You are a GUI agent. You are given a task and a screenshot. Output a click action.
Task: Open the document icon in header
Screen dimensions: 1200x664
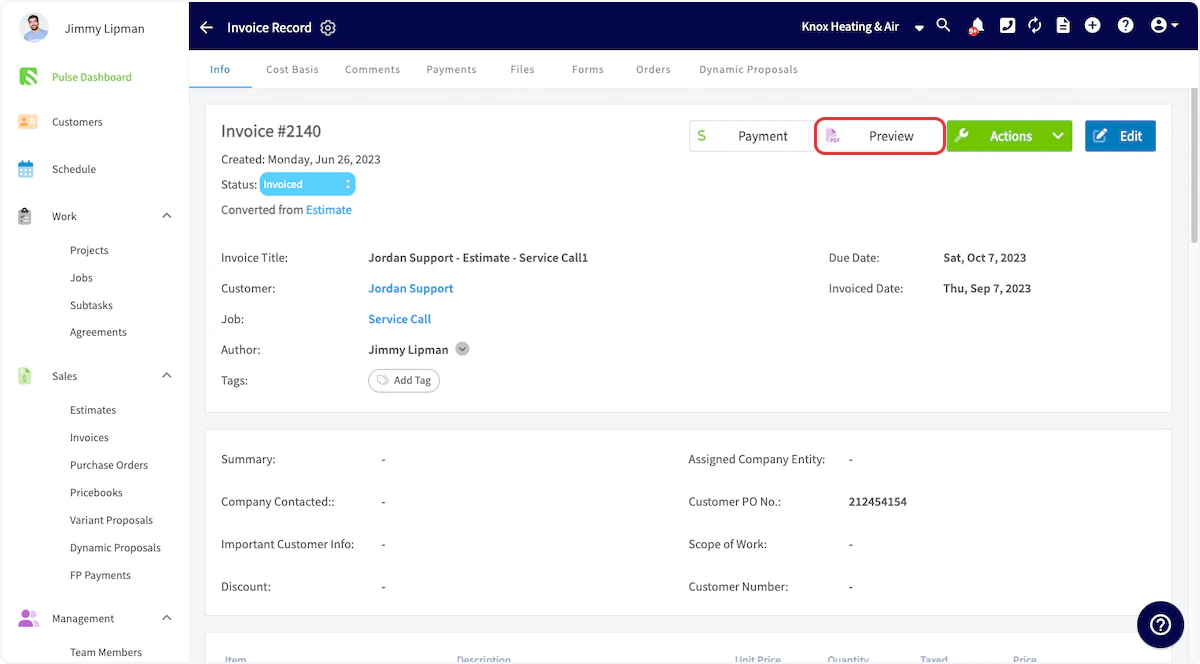[1063, 26]
